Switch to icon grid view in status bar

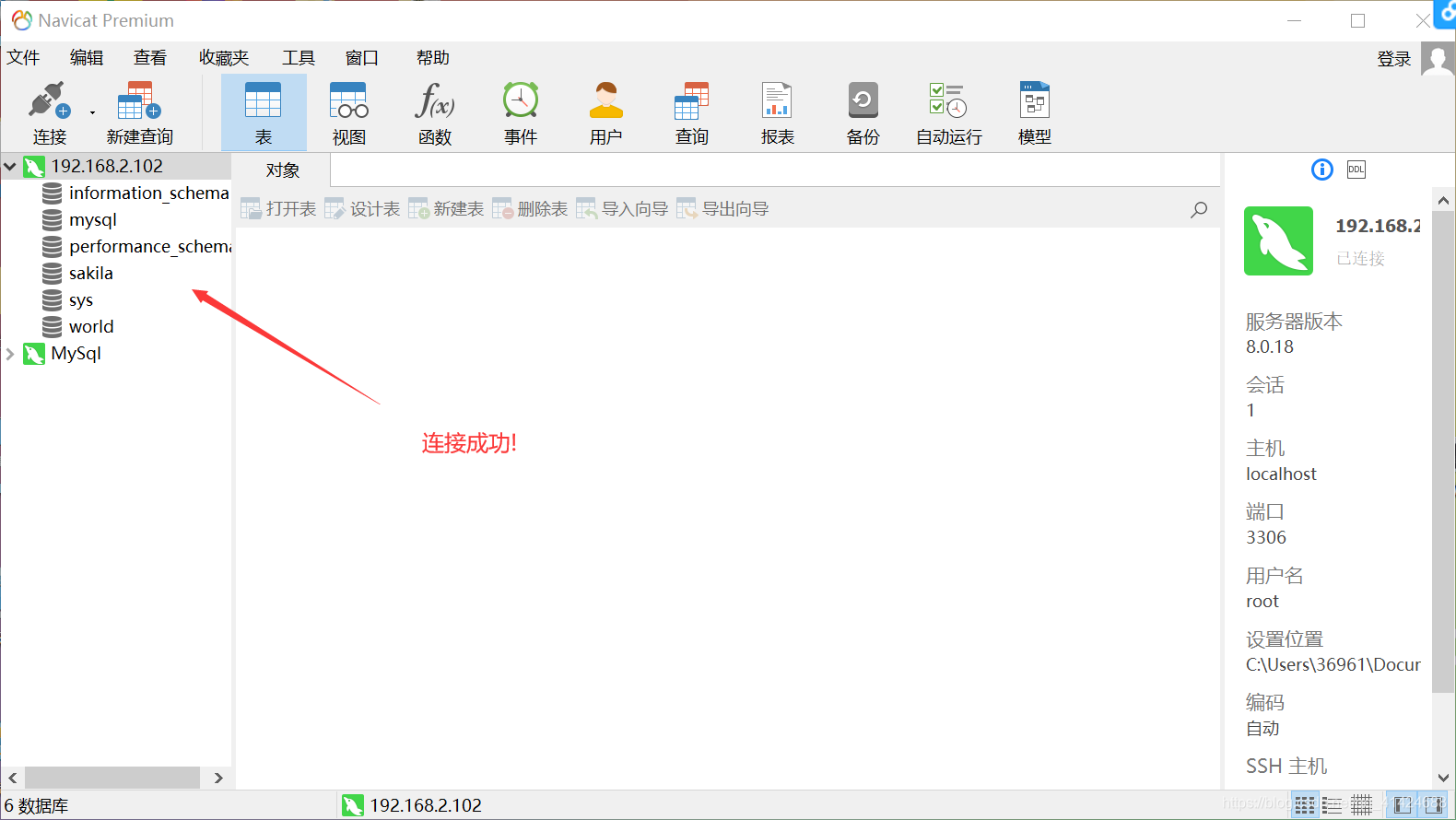click(1304, 805)
